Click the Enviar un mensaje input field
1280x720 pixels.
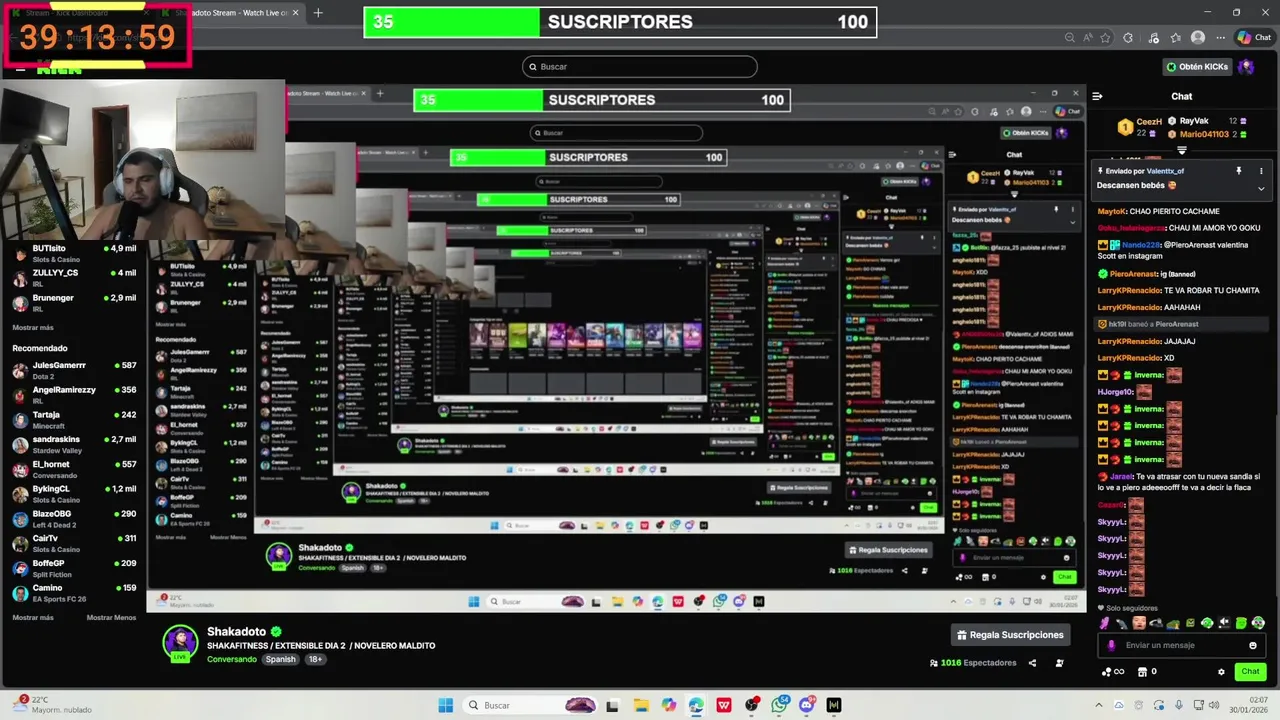(1181, 645)
